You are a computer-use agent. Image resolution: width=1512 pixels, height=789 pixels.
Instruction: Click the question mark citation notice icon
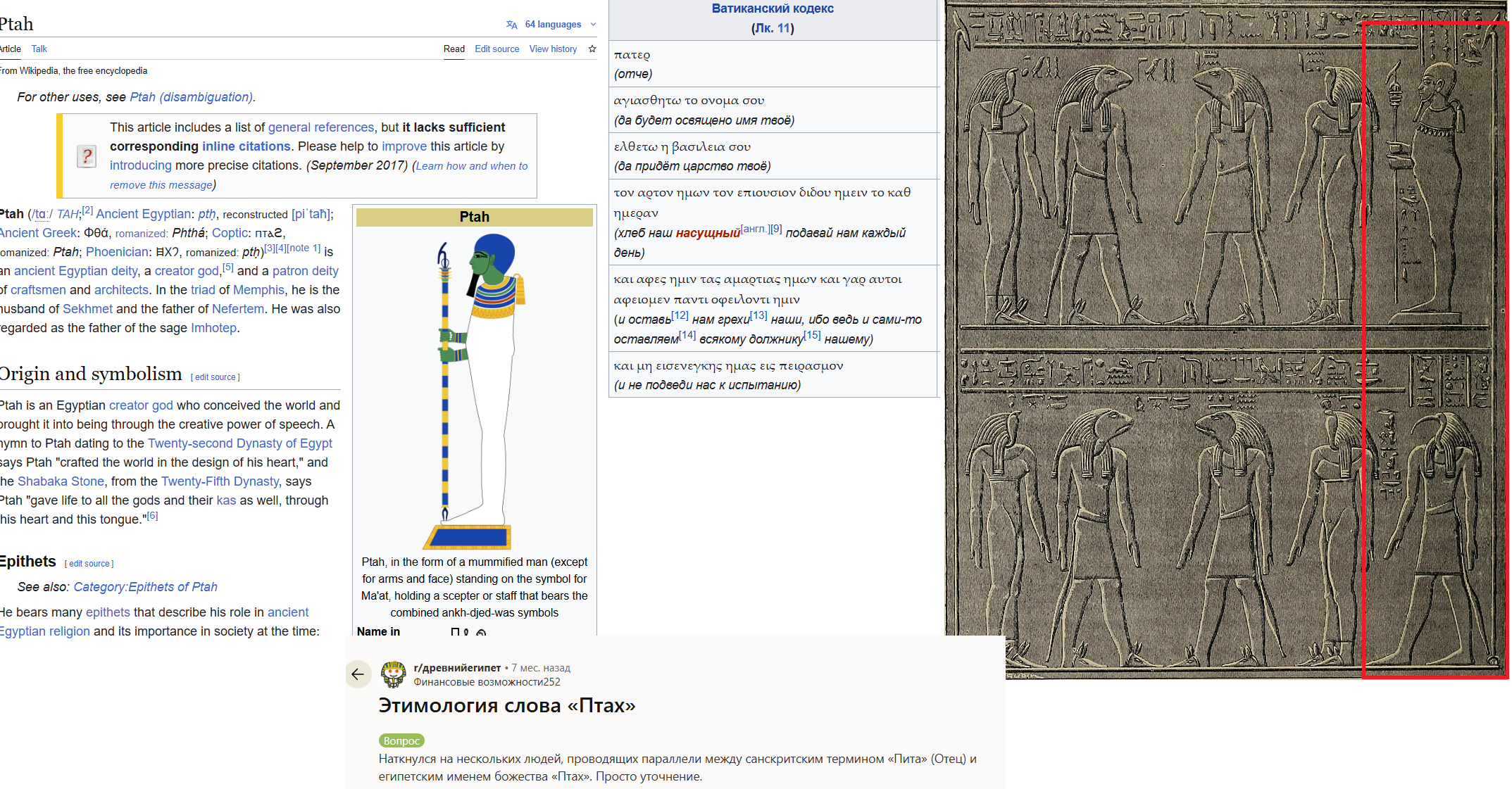[x=86, y=156]
